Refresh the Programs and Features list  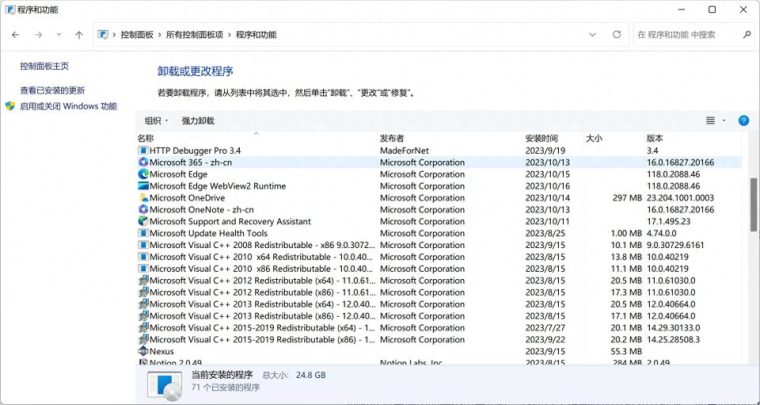[617, 35]
